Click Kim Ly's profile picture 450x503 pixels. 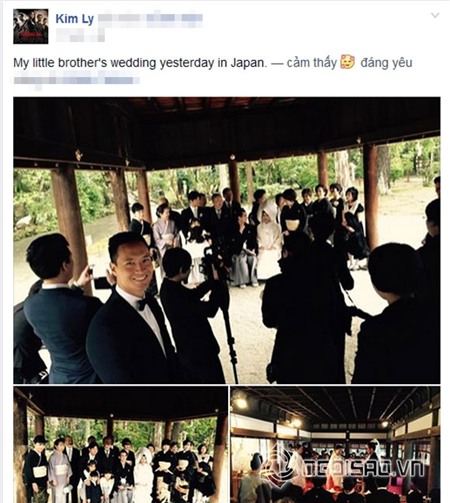[x=31, y=26]
